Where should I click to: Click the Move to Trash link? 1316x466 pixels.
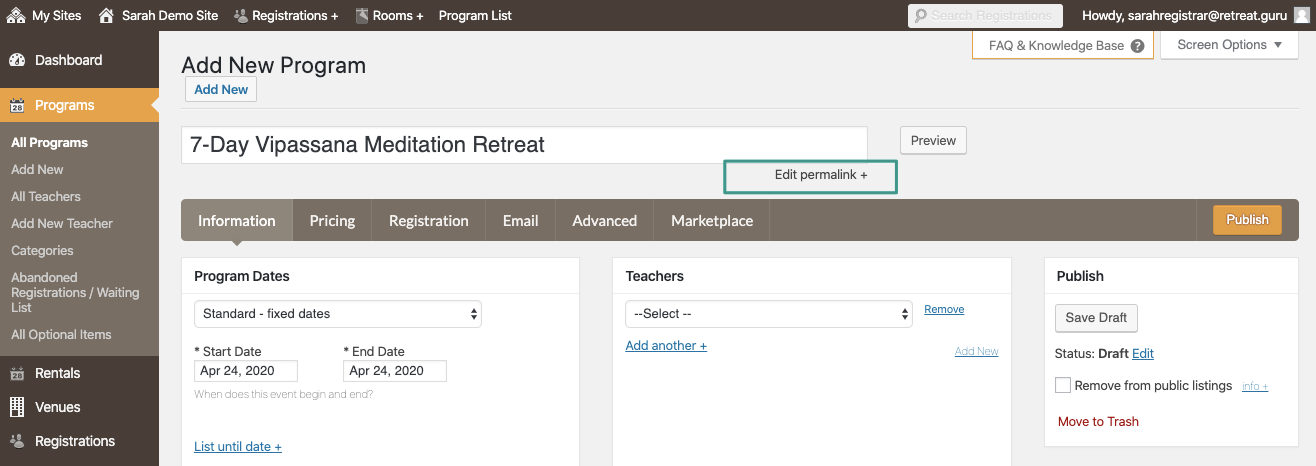(1098, 422)
